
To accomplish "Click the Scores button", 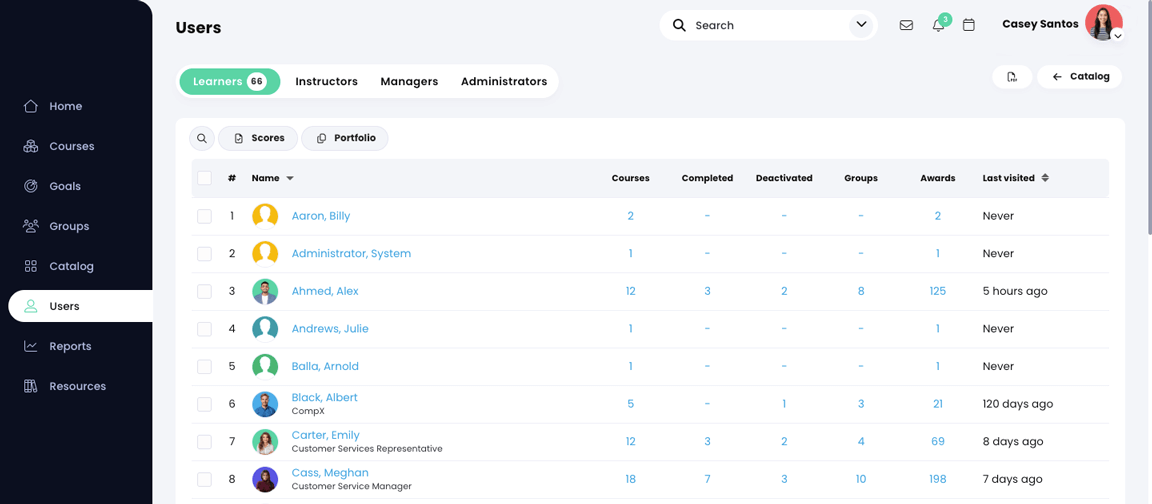I will pos(258,138).
